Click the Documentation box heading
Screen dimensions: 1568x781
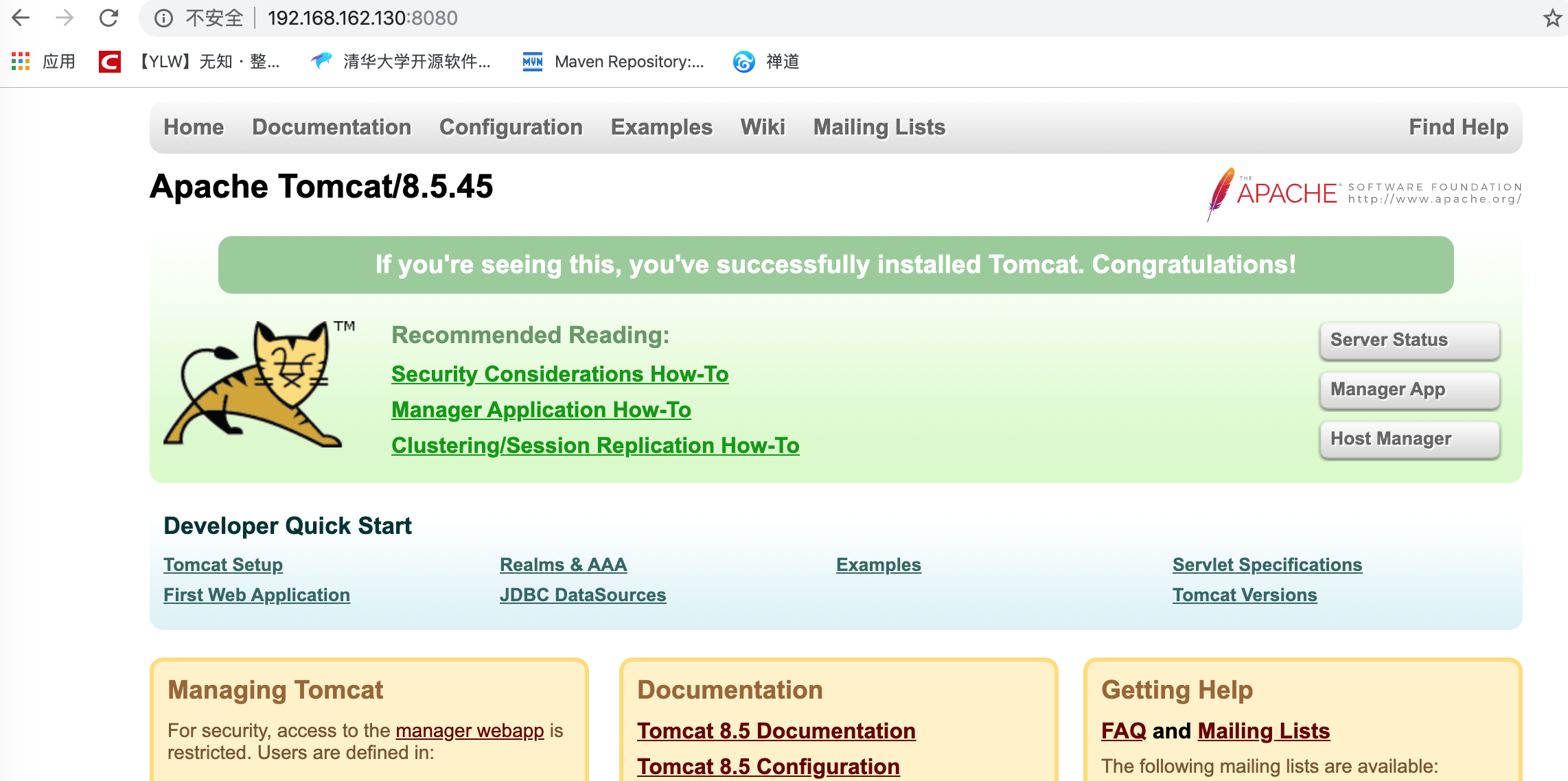coord(730,690)
